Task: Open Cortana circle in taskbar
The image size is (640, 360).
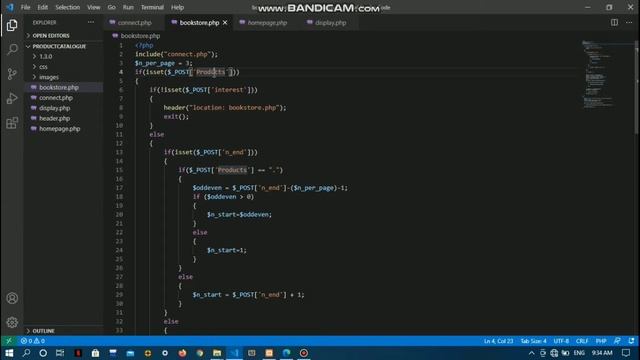Action: (43, 353)
